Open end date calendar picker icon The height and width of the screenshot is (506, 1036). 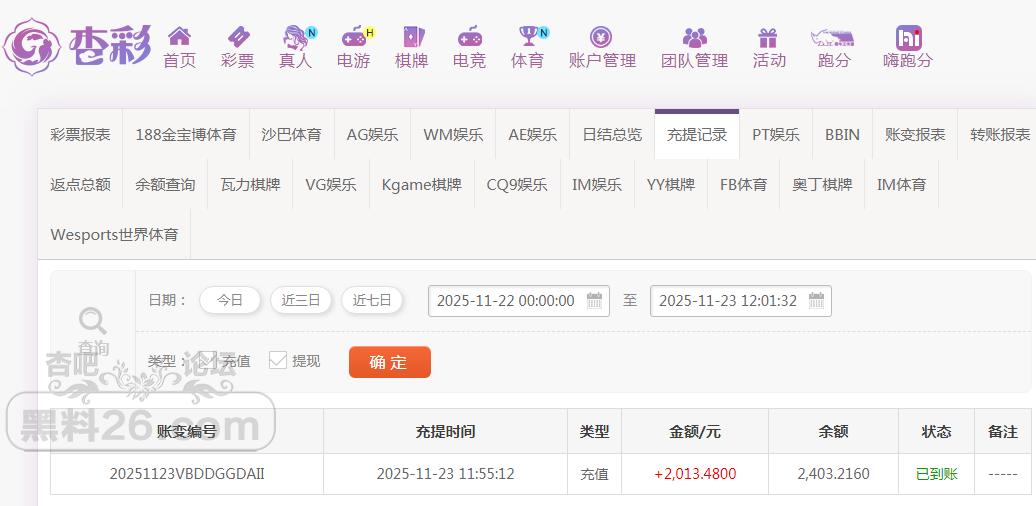pyautogui.click(x=816, y=301)
